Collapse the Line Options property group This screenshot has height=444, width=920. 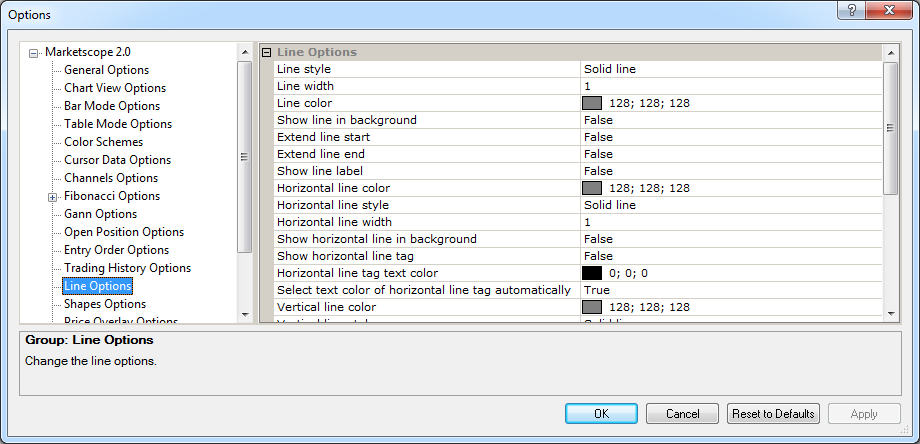267,52
